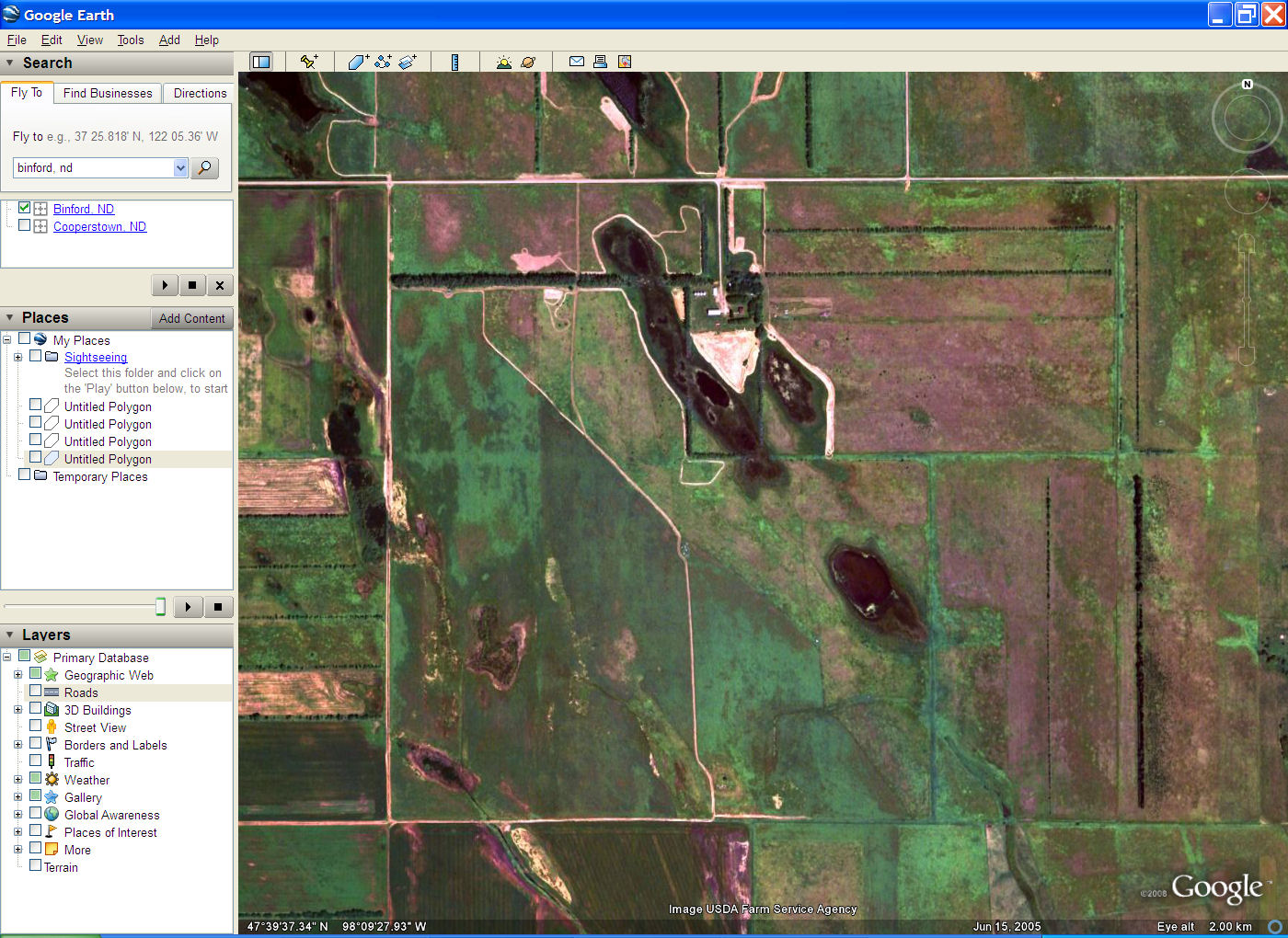The height and width of the screenshot is (938, 1288).
Task: Click the Fly To search input field
Action: (93, 167)
